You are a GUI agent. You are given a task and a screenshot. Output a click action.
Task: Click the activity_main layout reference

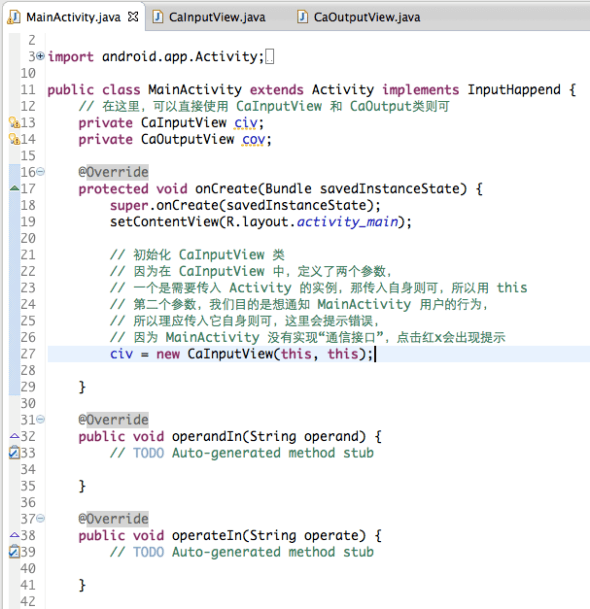(x=348, y=222)
